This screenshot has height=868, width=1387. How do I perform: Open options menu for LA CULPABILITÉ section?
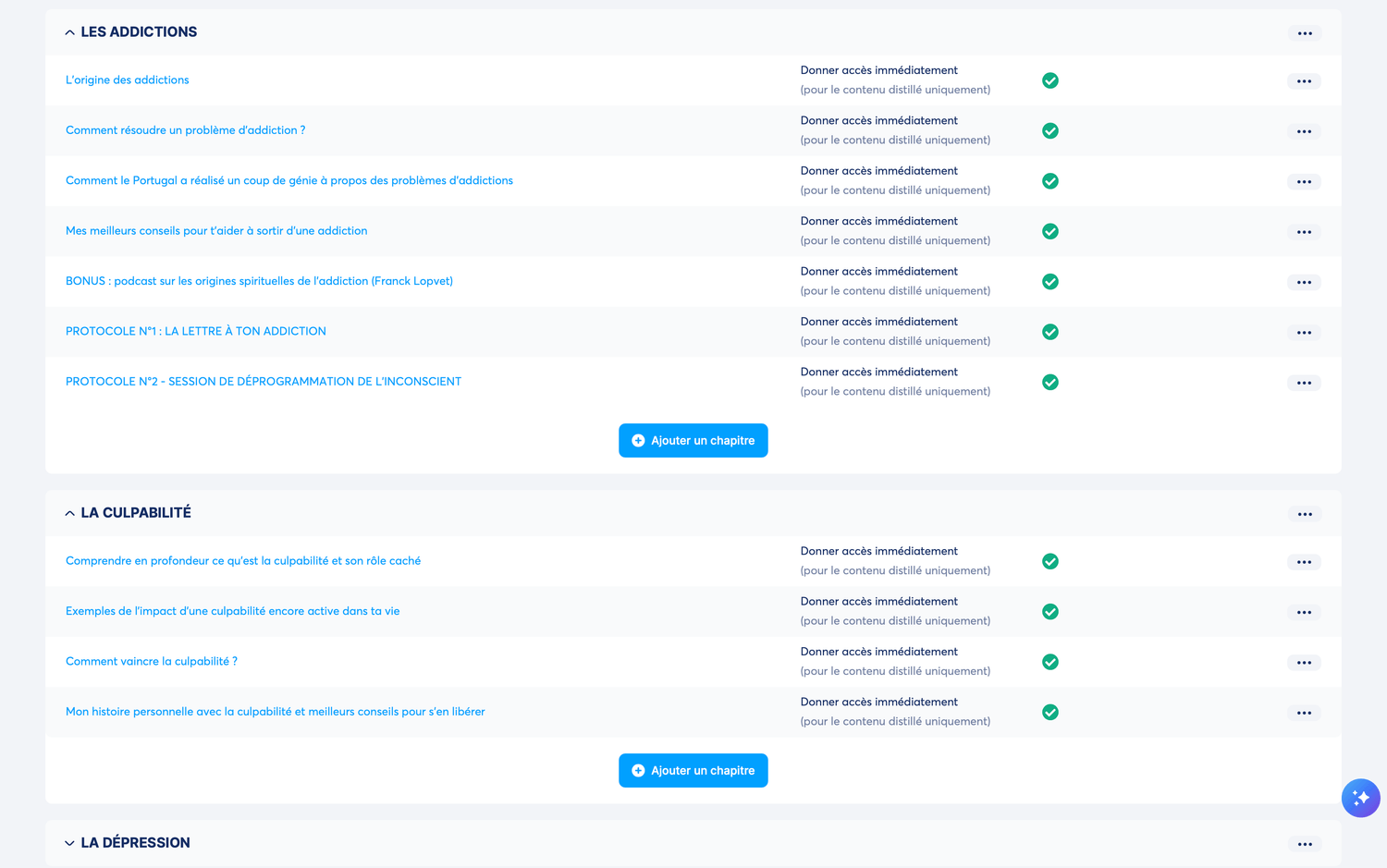pyautogui.click(x=1305, y=514)
